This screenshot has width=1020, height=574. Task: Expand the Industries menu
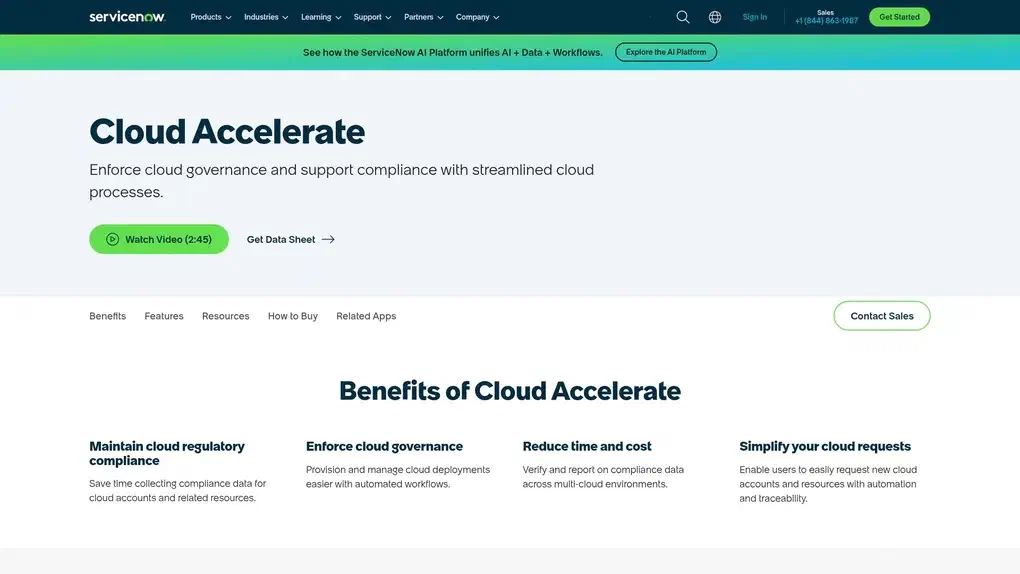[x=266, y=17]
